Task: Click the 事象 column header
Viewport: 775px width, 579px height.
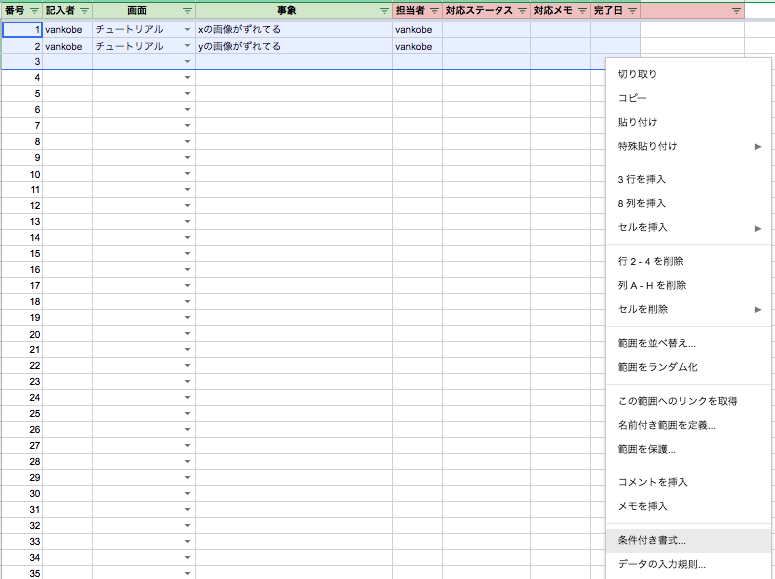Action: point(294,11)
